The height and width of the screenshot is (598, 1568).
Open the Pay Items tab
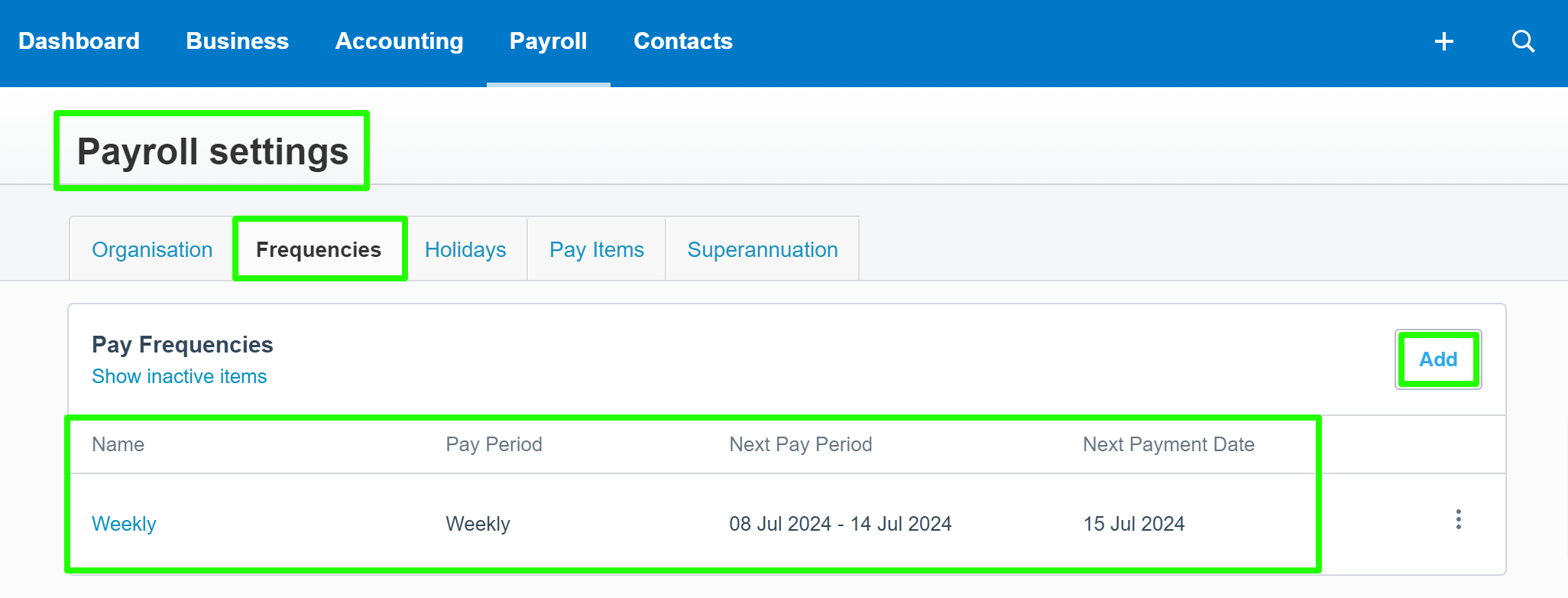tap(597, 249)
